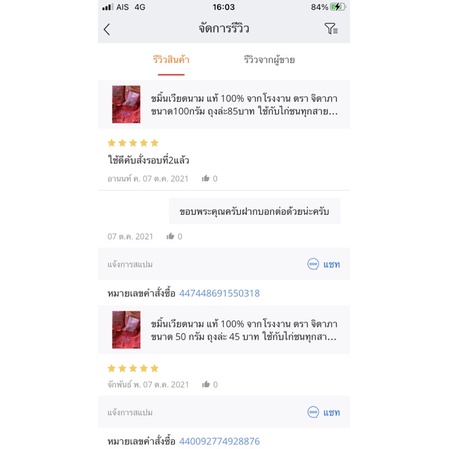Open order number 440092774928876
Viewport: 449px width, 449px height.
click(219, 441)
